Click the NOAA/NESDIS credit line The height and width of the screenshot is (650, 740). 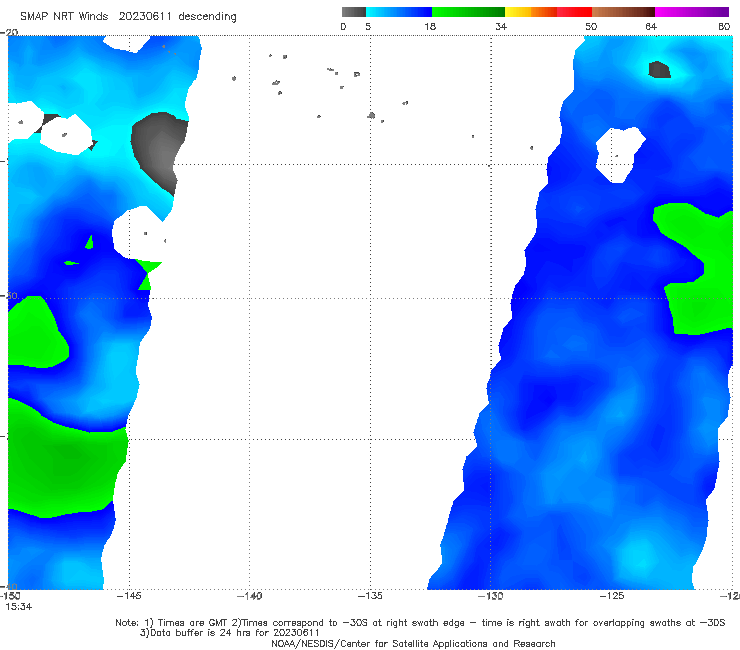point(413,643)
